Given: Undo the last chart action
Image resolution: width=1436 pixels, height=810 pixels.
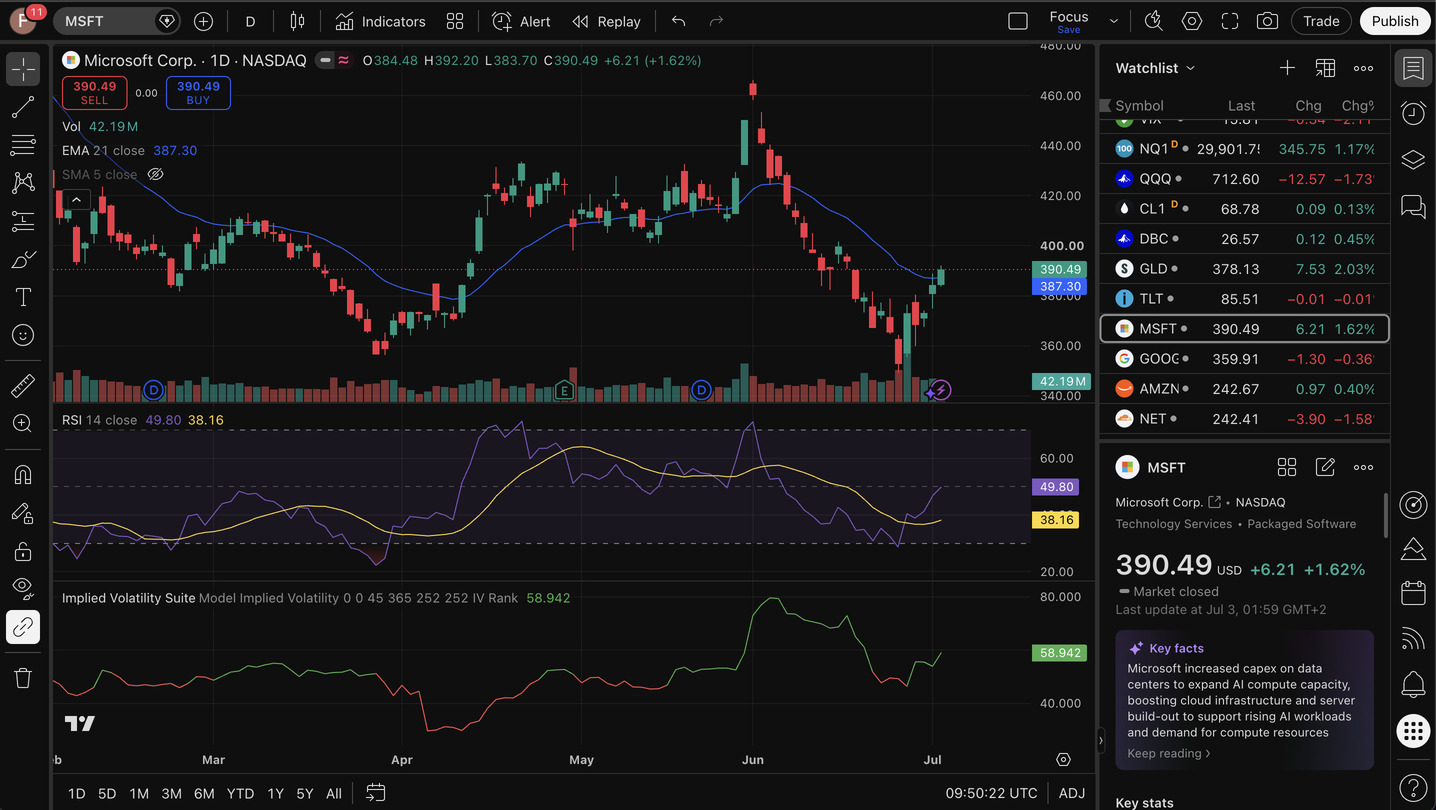Looking at the screenshot, I should pyautogui.click(x=679, y=21).
